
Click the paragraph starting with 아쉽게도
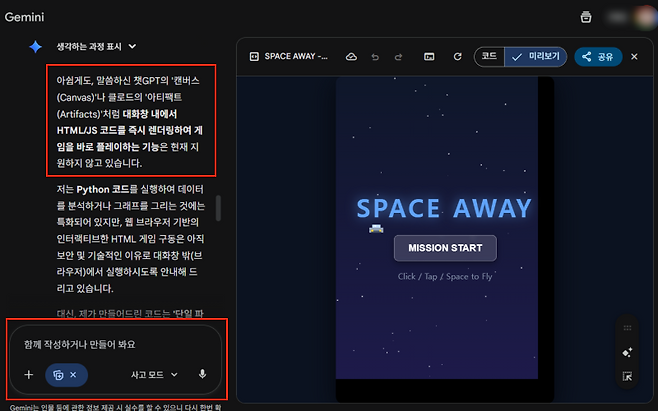point(129,122)
